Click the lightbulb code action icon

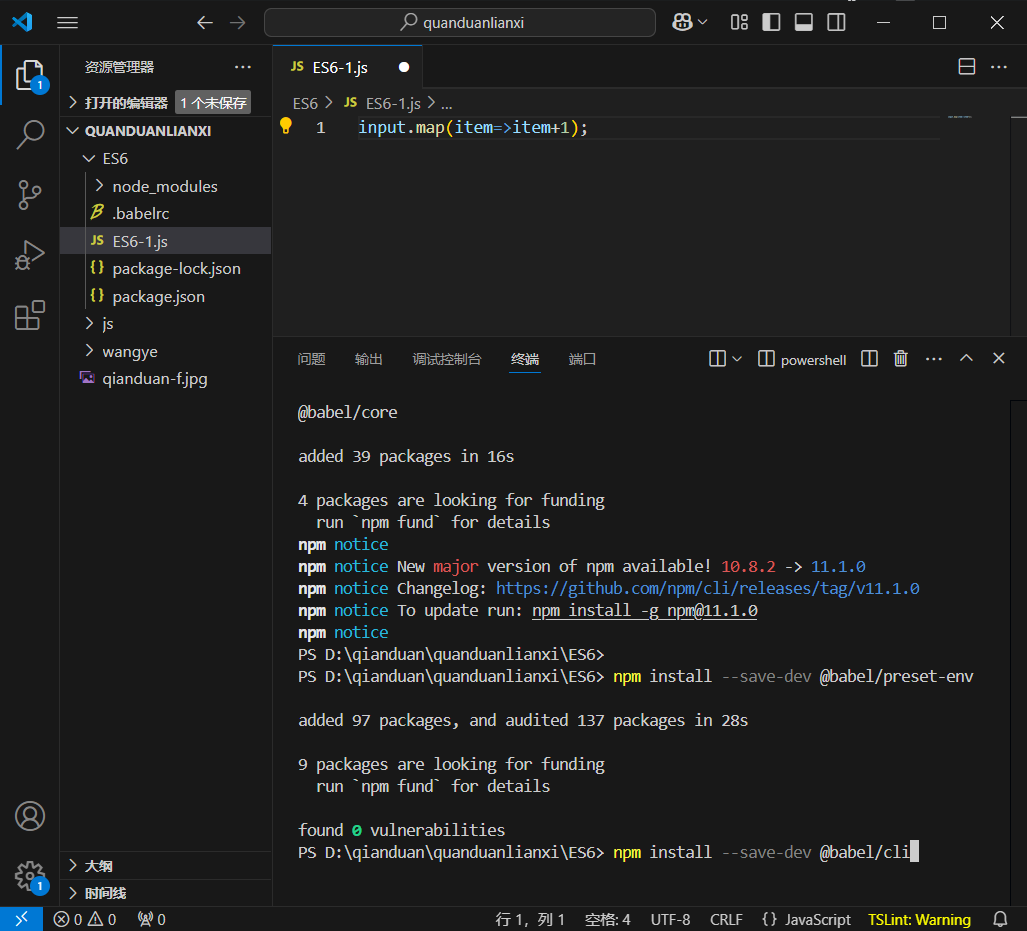point(285,127)
